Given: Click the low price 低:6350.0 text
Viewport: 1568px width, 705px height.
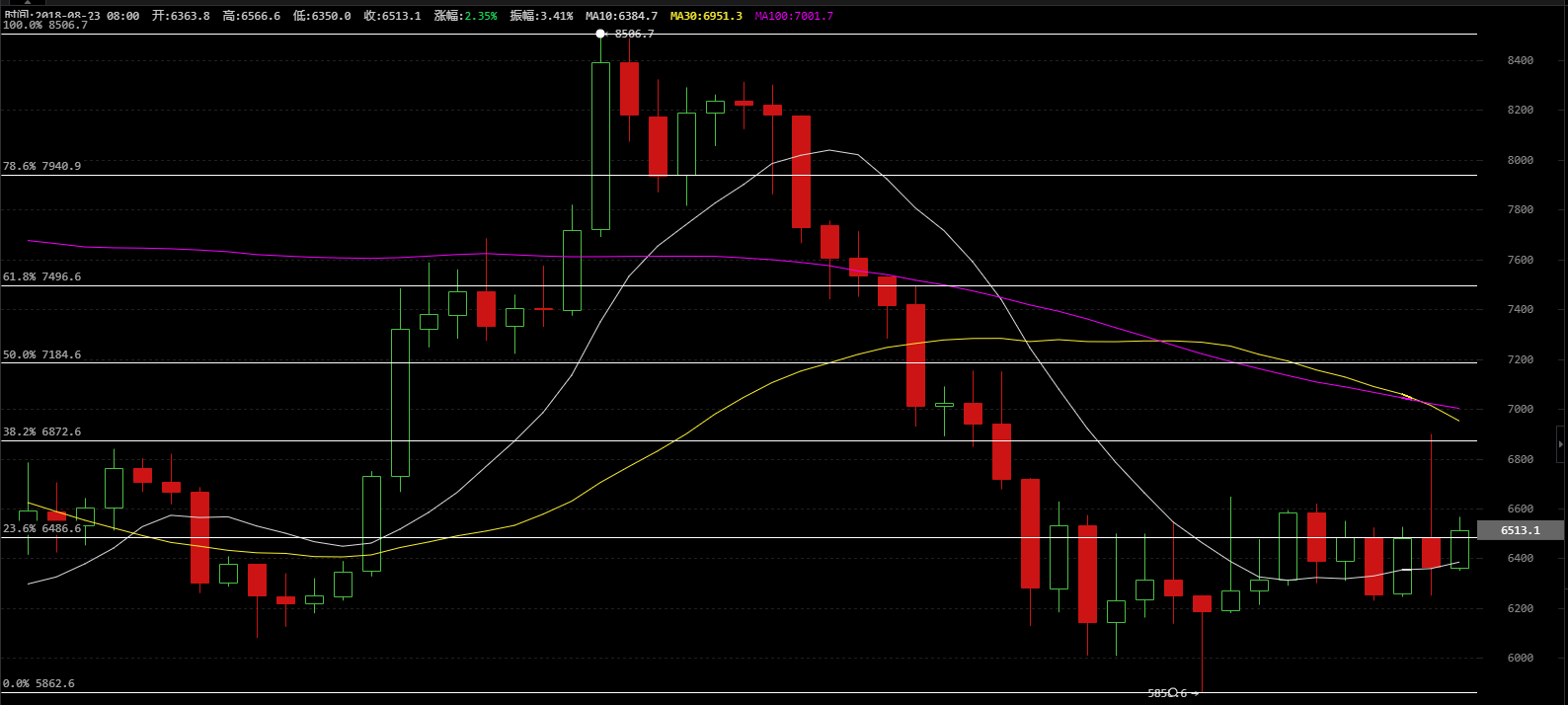Looking at the screenshot, I should pos(322,16).
